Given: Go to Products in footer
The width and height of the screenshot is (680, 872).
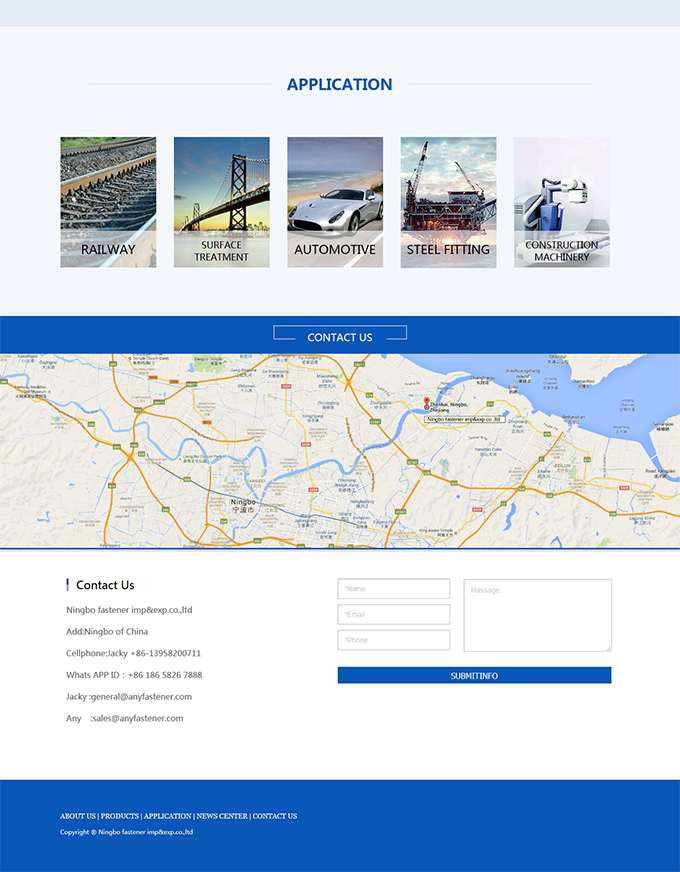Looking at the screenshot, I should [x=120, y=816].
